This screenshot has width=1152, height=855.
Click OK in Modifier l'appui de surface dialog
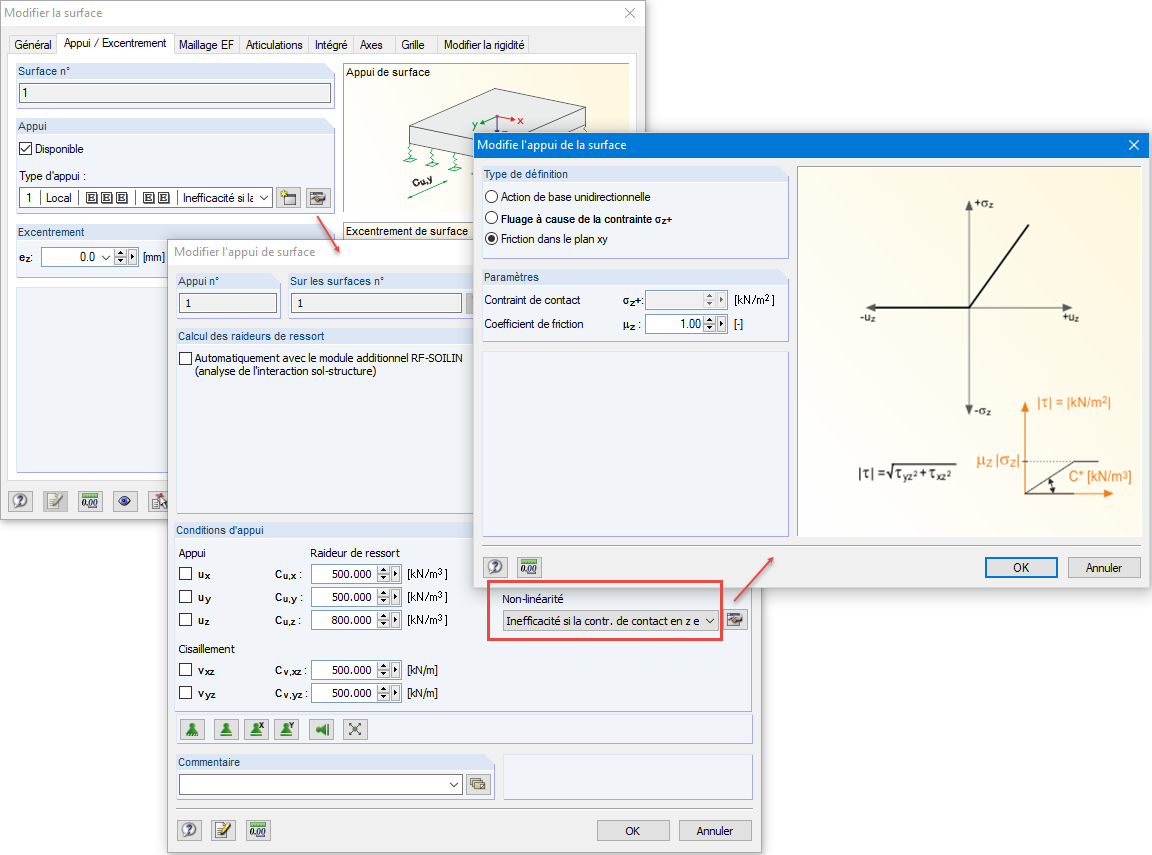tap(633, 831)
